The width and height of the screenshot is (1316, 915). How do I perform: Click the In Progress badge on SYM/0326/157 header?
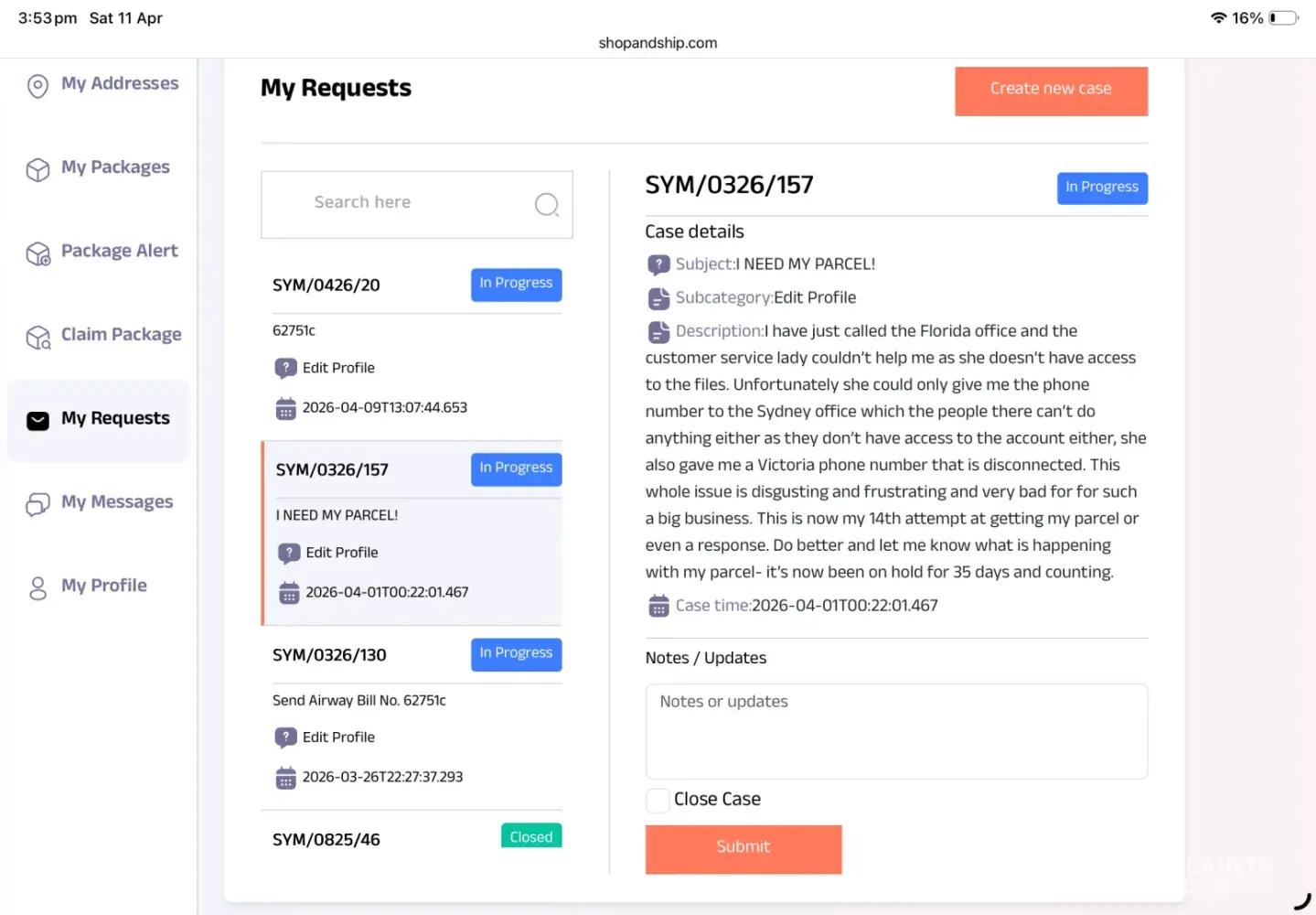(x=1101, y=188)
